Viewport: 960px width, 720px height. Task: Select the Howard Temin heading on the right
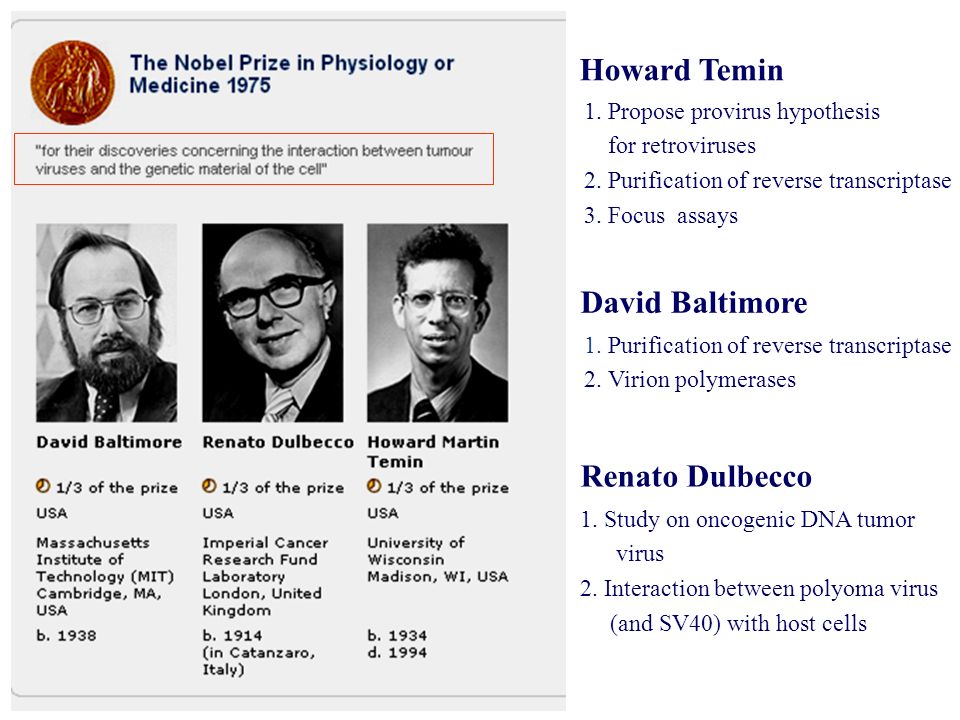click(682, 70)
